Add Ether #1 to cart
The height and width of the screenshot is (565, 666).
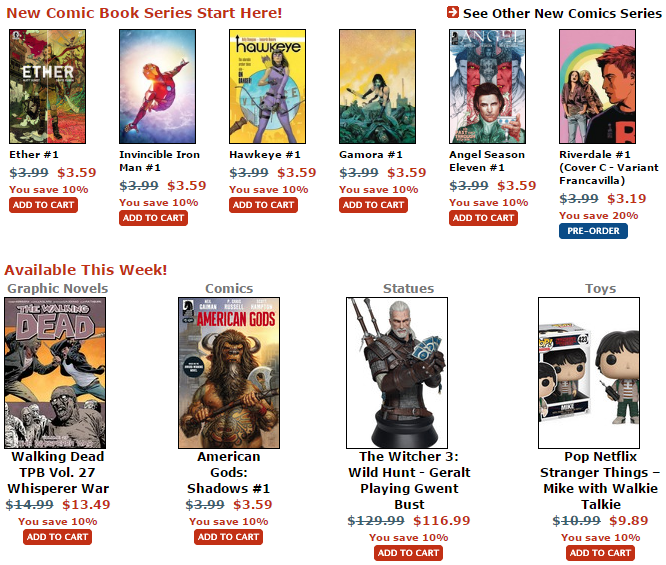coord(43,205)
